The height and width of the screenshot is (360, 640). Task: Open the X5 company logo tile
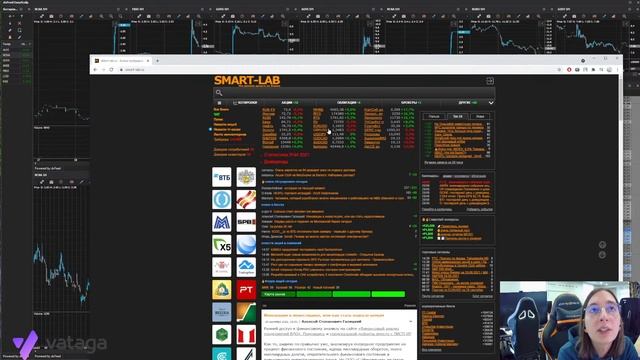(222, 244)
